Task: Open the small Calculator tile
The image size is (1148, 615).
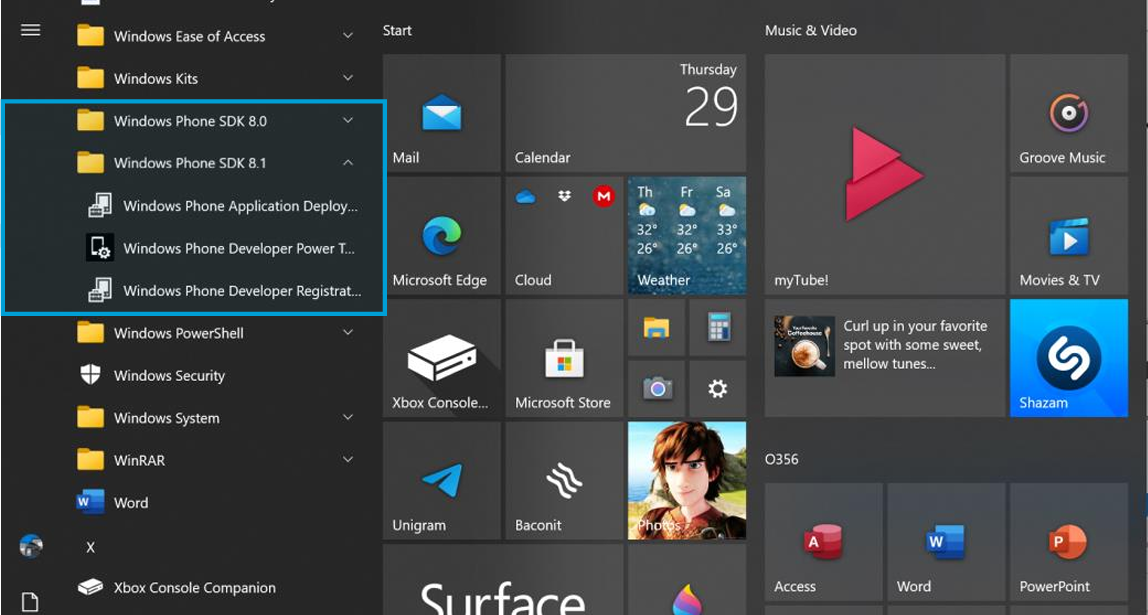Action: tap(717, 328)
